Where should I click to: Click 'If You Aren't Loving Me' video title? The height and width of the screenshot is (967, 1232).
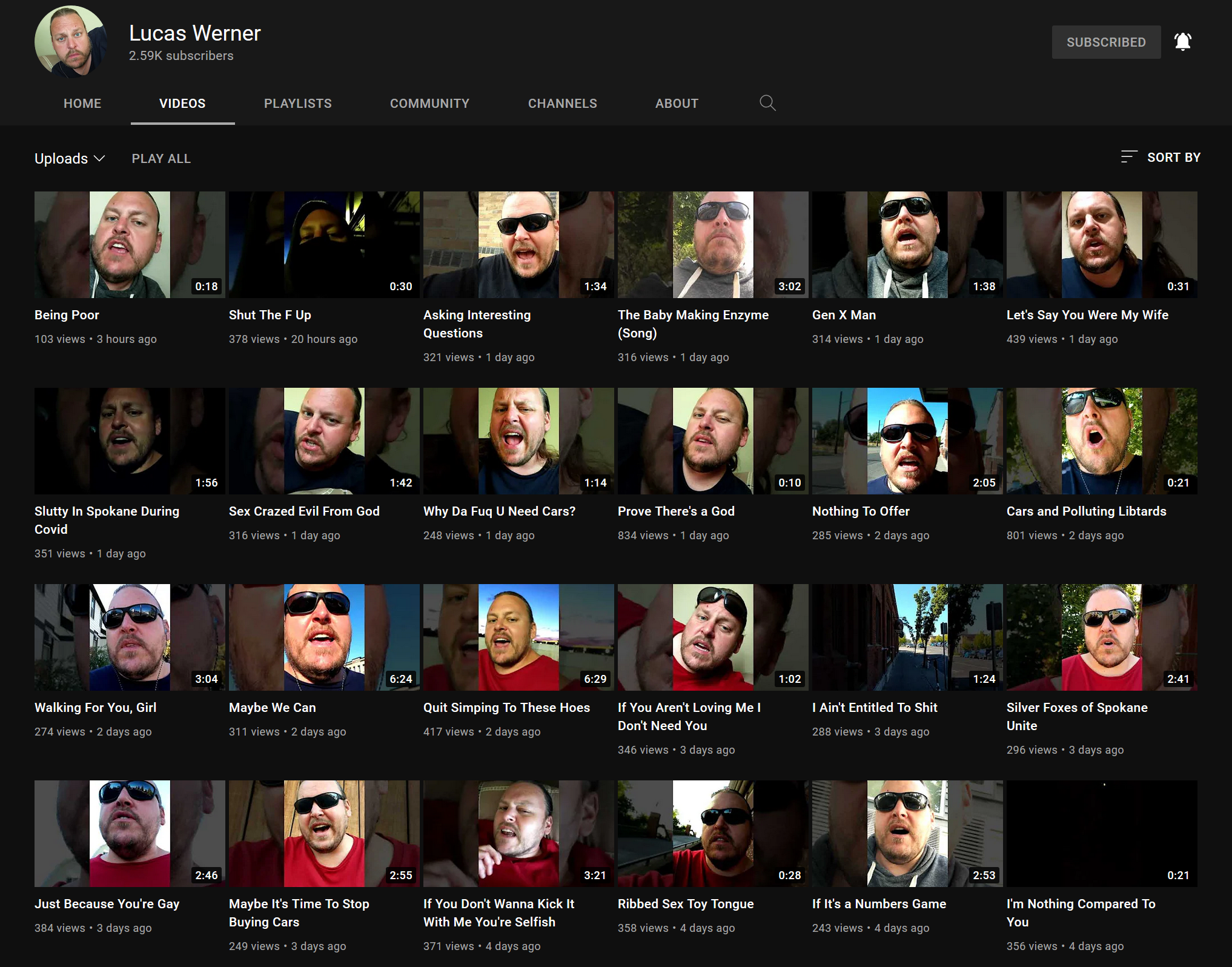click(689, 717)
